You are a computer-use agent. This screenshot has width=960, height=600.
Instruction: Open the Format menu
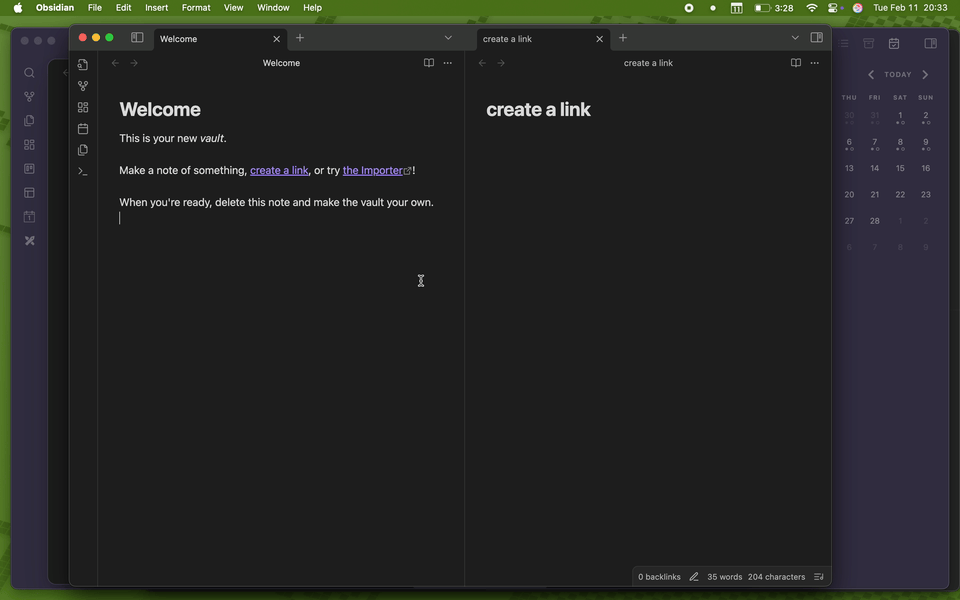point(196,8)
